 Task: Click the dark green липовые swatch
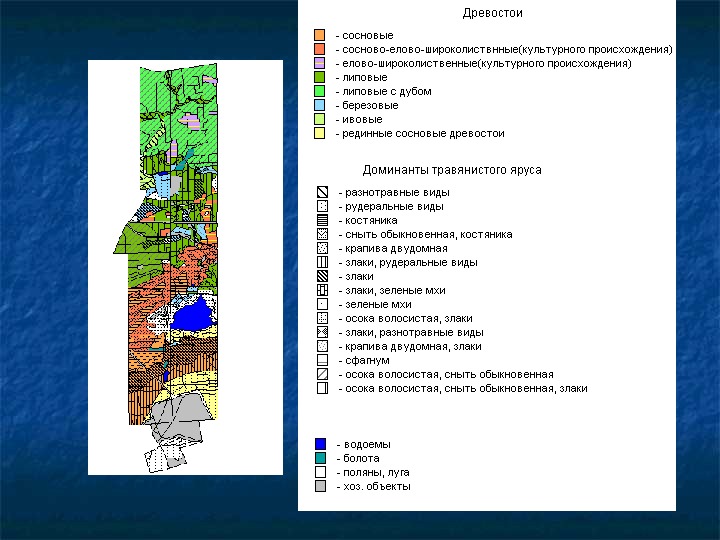click(x=320, y=77)
